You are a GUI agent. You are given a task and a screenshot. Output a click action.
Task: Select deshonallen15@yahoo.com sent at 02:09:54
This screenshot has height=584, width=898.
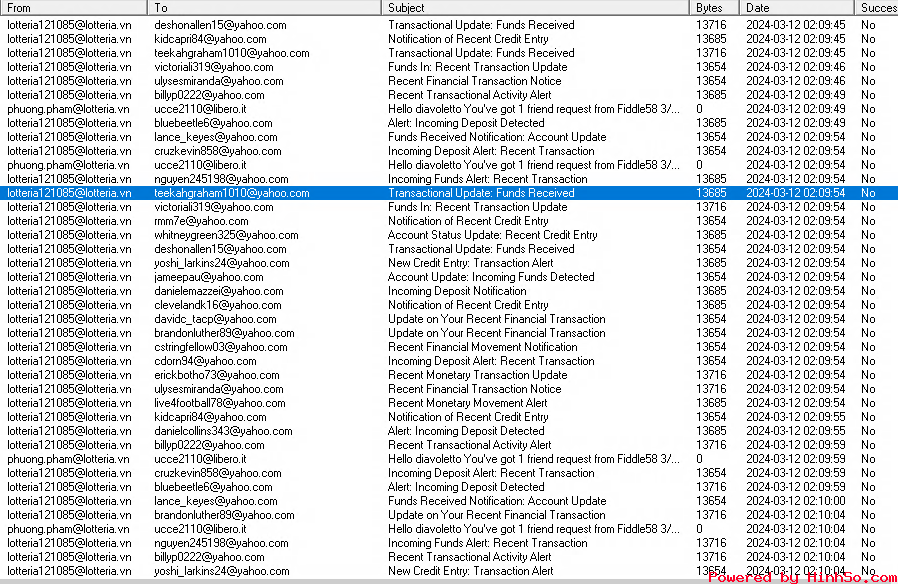click(220, 249)
